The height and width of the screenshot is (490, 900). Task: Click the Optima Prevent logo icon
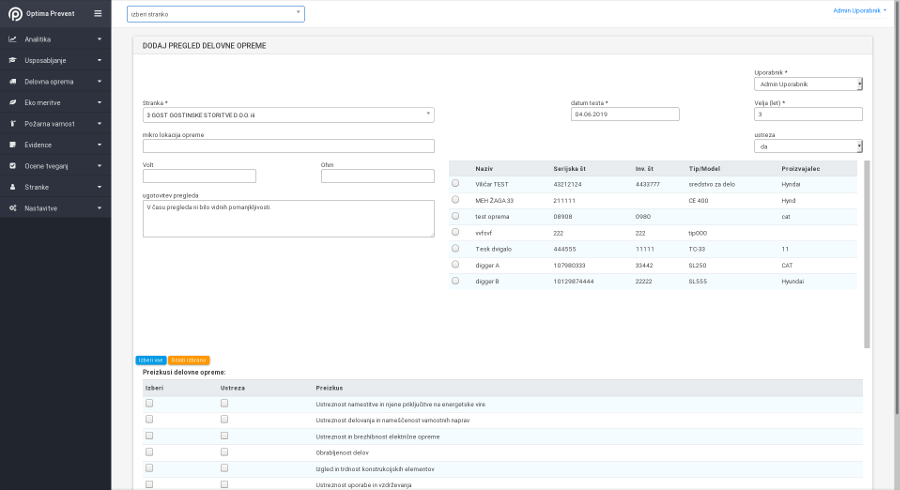coord(15,14)
